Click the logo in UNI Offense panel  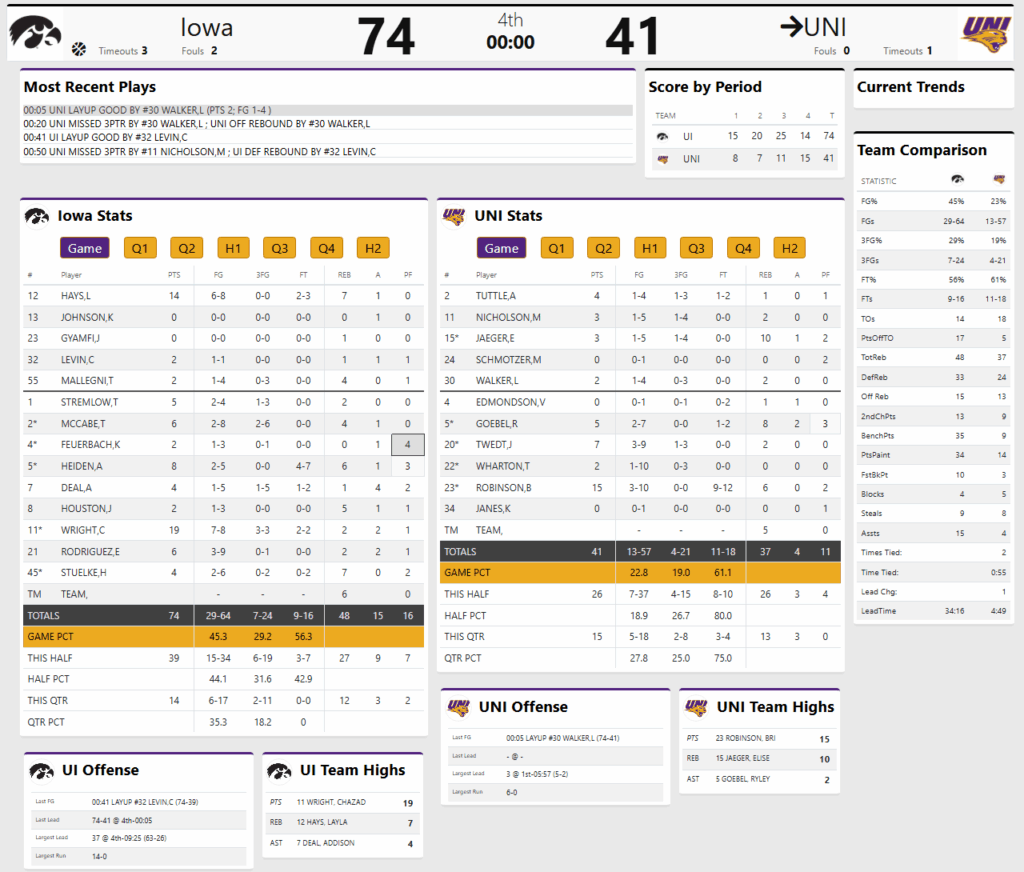coord(458,707)
